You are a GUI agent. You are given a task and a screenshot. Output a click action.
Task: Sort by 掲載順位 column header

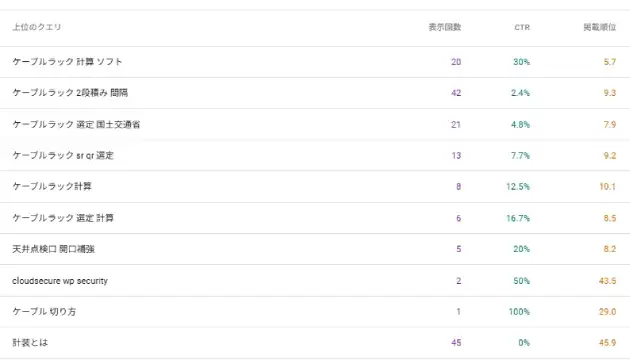pyautogui.click(x=599, y=27)
